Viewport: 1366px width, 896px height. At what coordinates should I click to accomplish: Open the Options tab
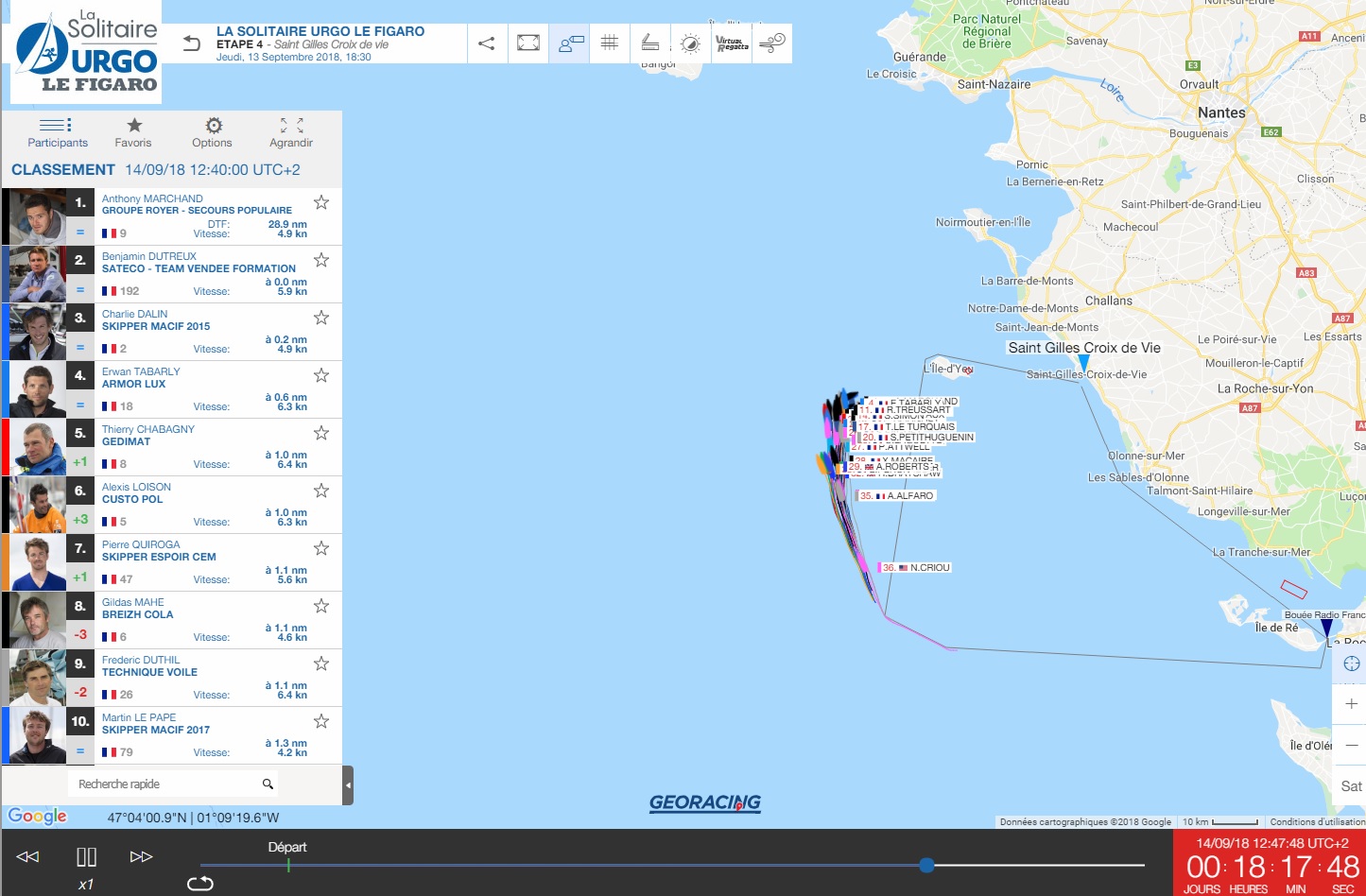213,132
